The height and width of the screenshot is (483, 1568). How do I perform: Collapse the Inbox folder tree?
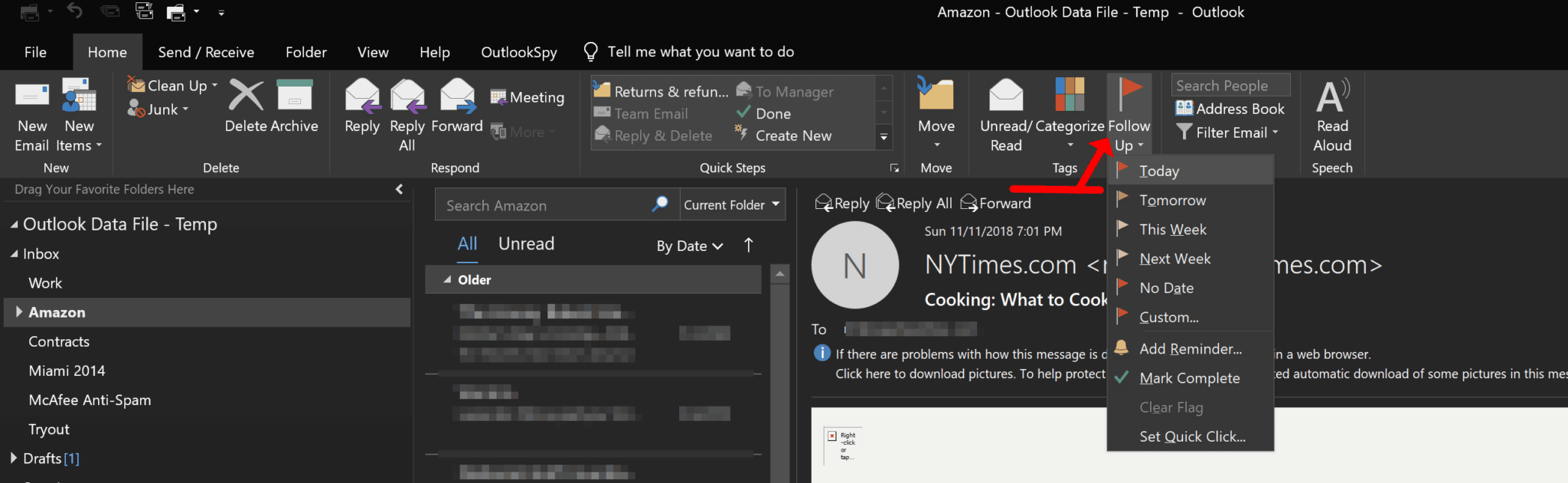(14, 253)
